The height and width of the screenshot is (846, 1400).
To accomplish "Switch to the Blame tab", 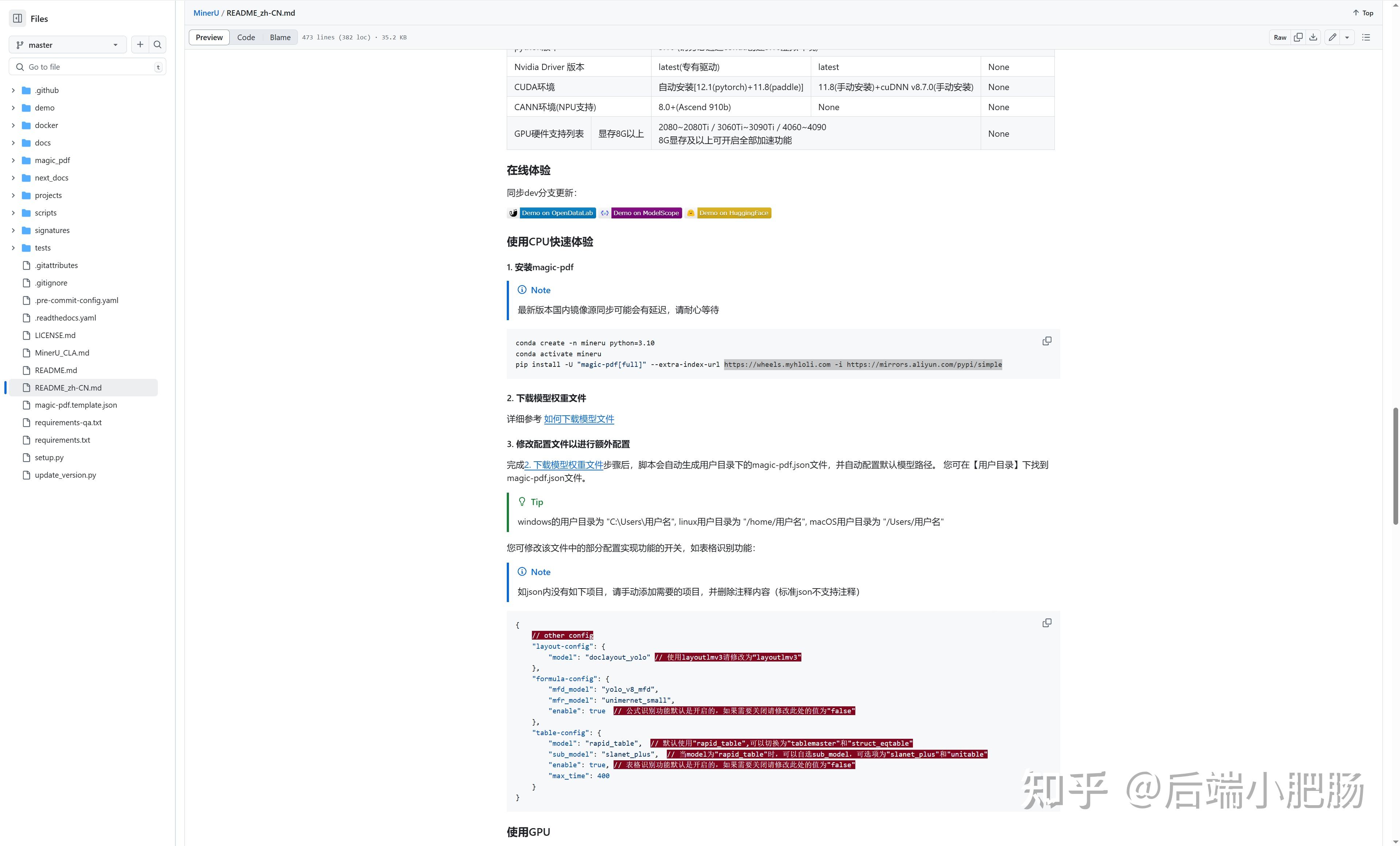I will click(280, 37).
